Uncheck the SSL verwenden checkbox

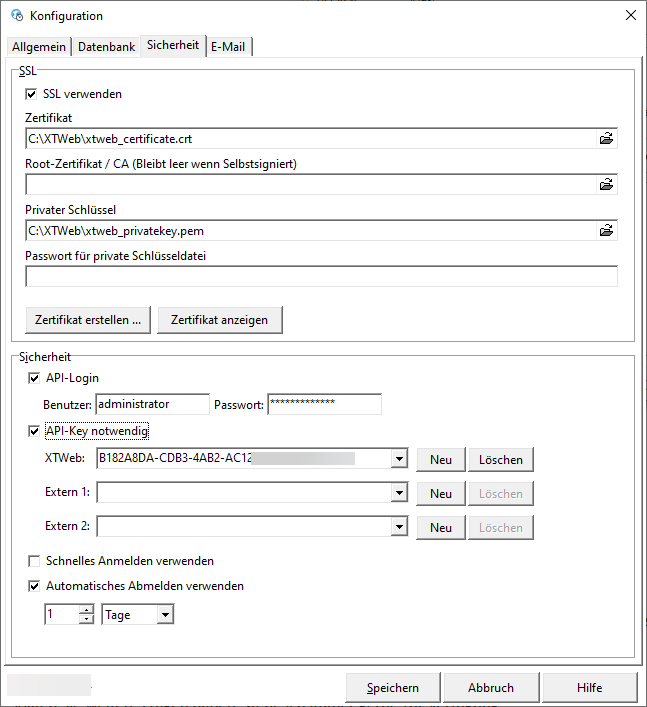[31, 94]
